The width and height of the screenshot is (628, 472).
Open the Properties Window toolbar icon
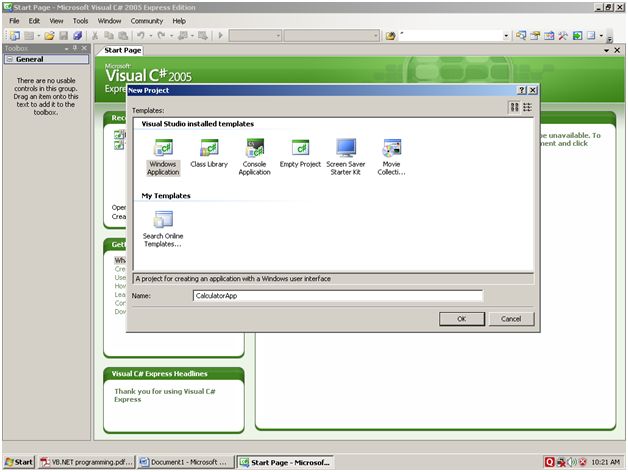(535, 36)
